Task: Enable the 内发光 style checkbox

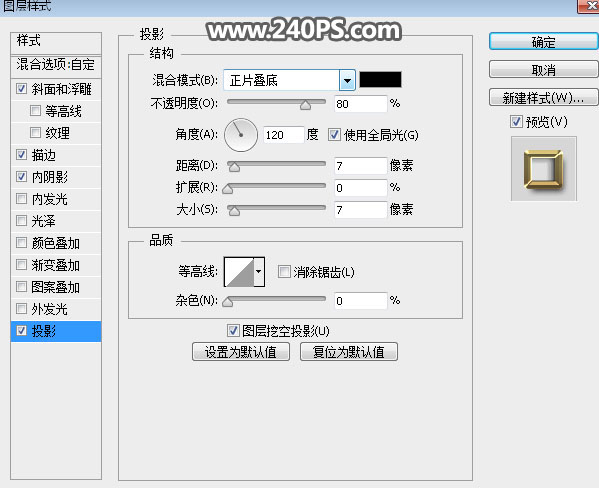Action: (21, 199)
